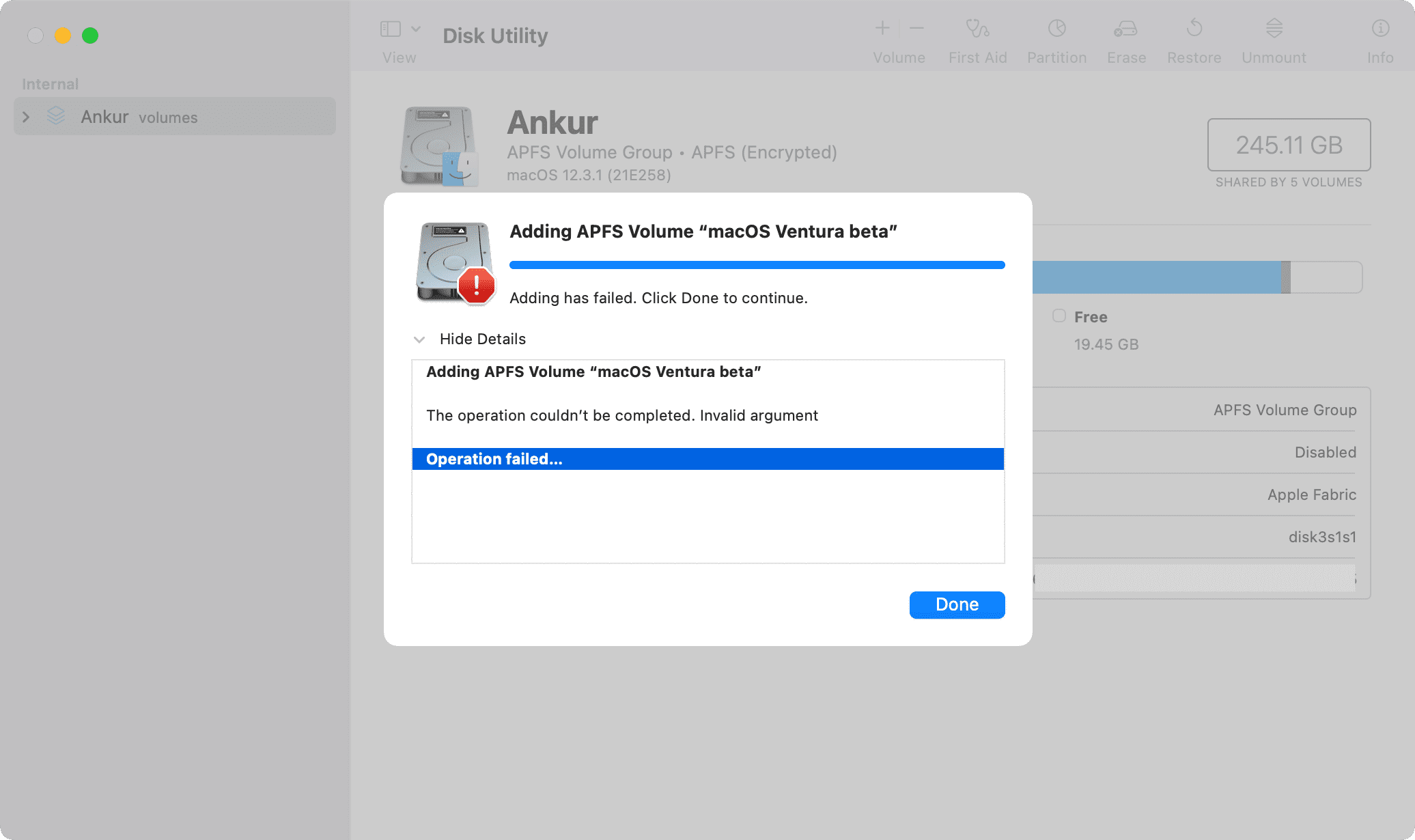Click the Ankur disk icon in main pane

[x=439, y=145]
